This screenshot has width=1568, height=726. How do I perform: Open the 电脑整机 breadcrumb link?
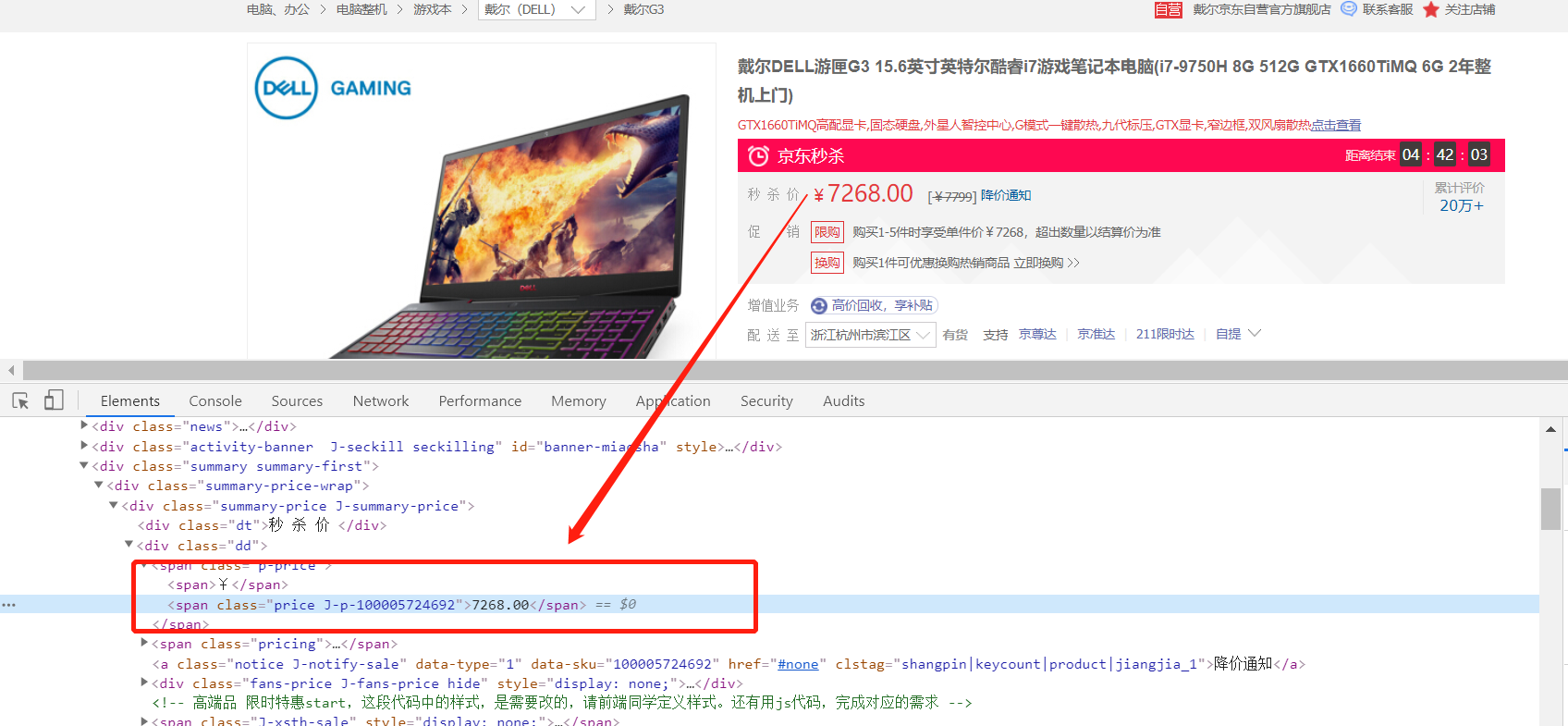361,9
